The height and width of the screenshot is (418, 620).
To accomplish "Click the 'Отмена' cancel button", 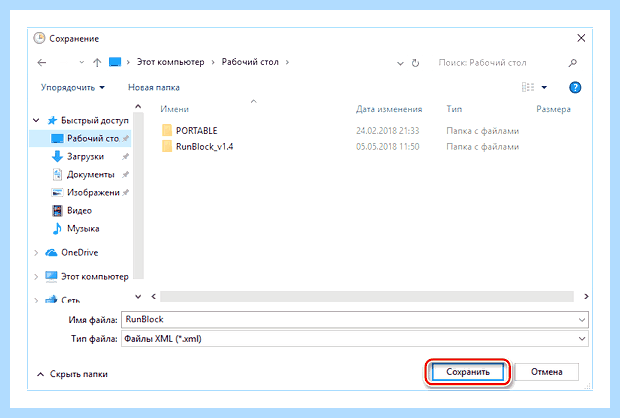I will click(x=546, y=372).
